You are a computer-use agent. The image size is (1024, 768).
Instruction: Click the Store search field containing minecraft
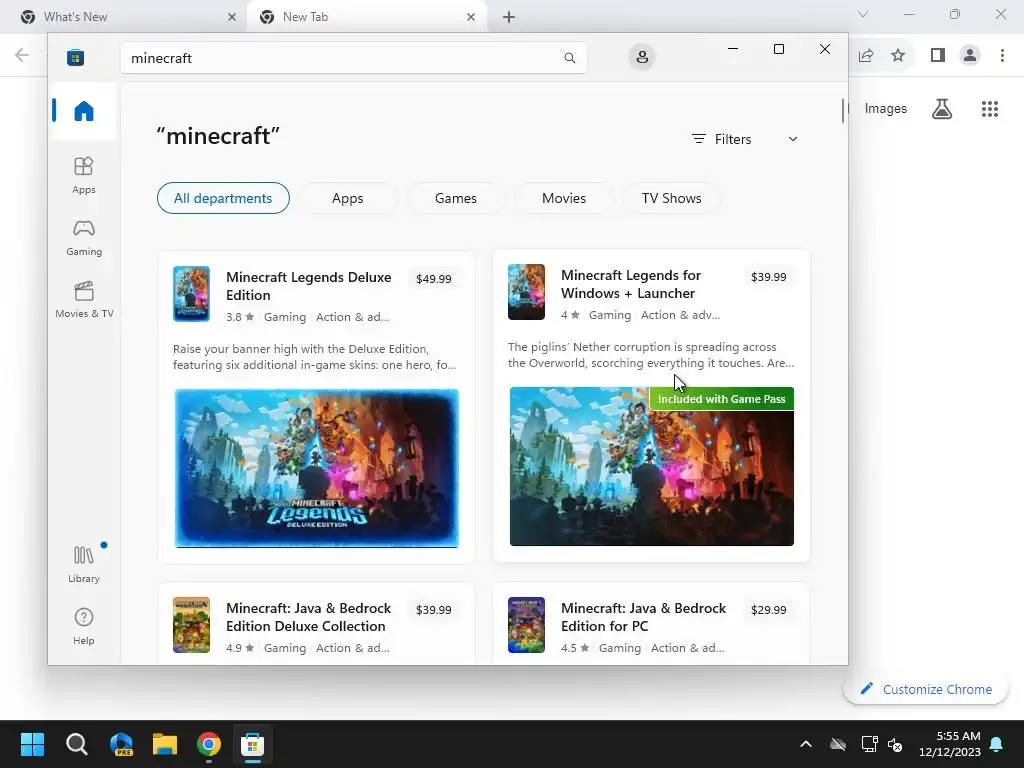[353, 58]
